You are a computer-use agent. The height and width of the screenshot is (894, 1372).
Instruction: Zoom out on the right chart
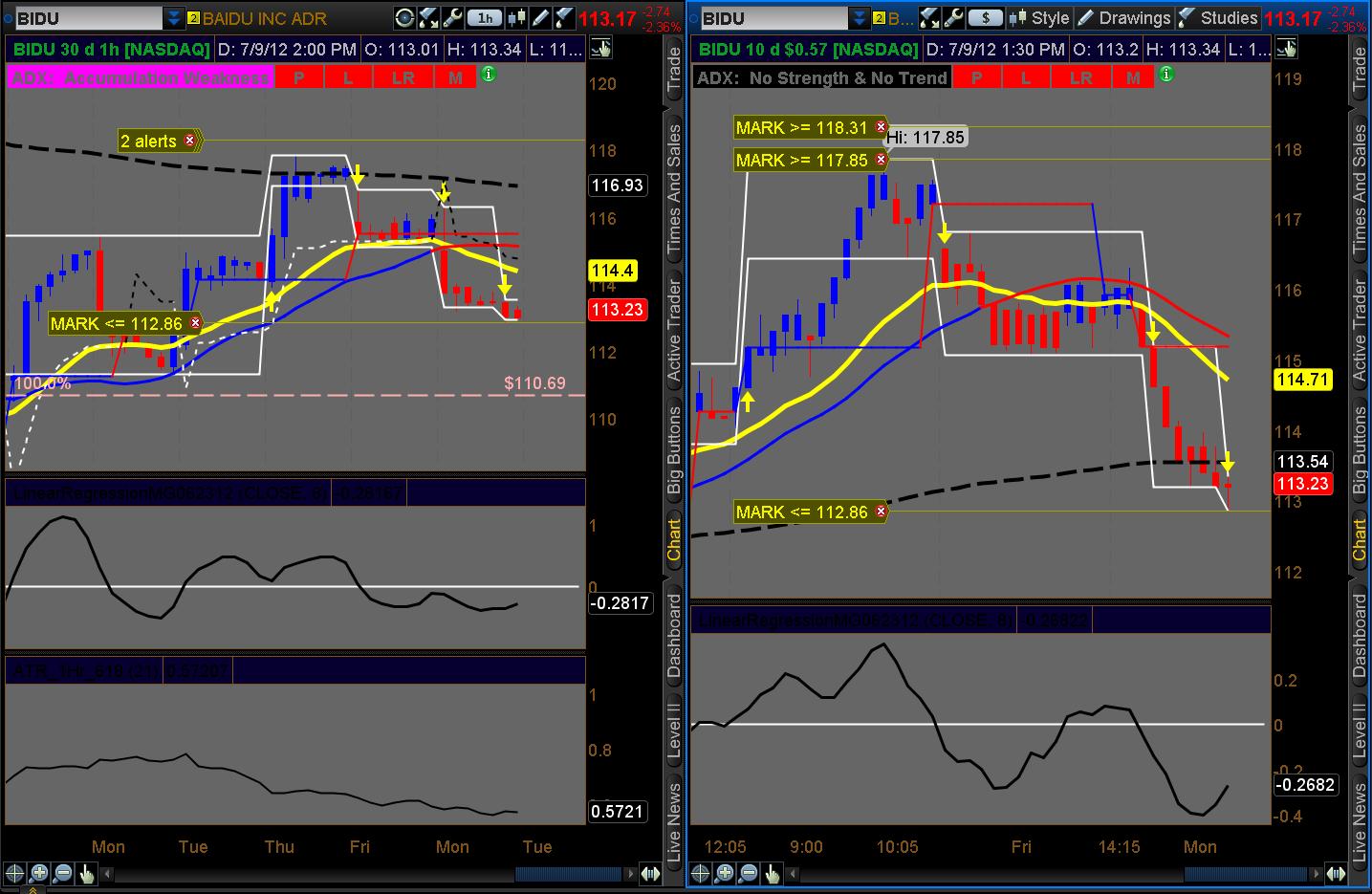click(x=749, y=873)
